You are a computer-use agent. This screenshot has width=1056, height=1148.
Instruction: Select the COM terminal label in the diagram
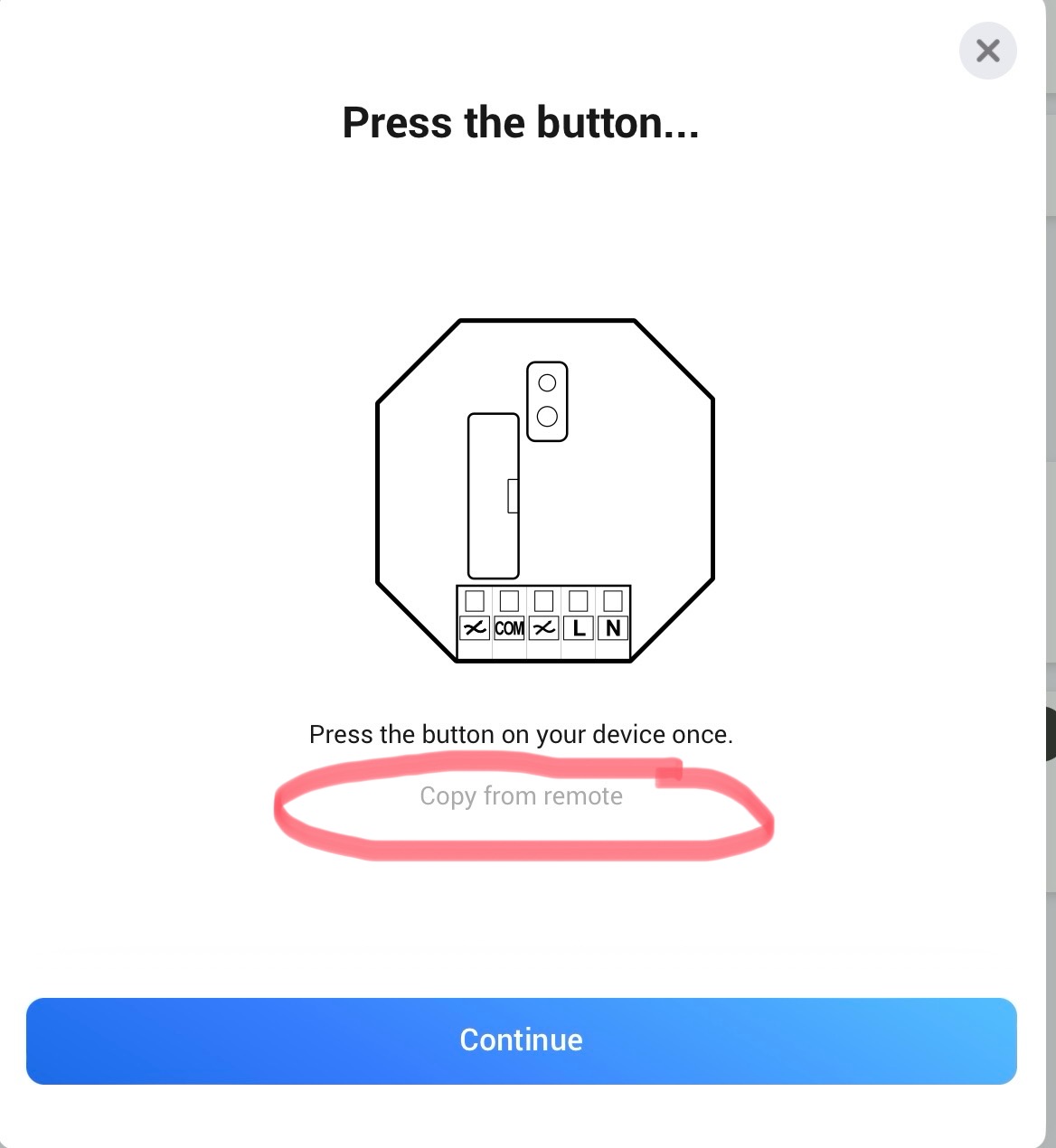509,627
